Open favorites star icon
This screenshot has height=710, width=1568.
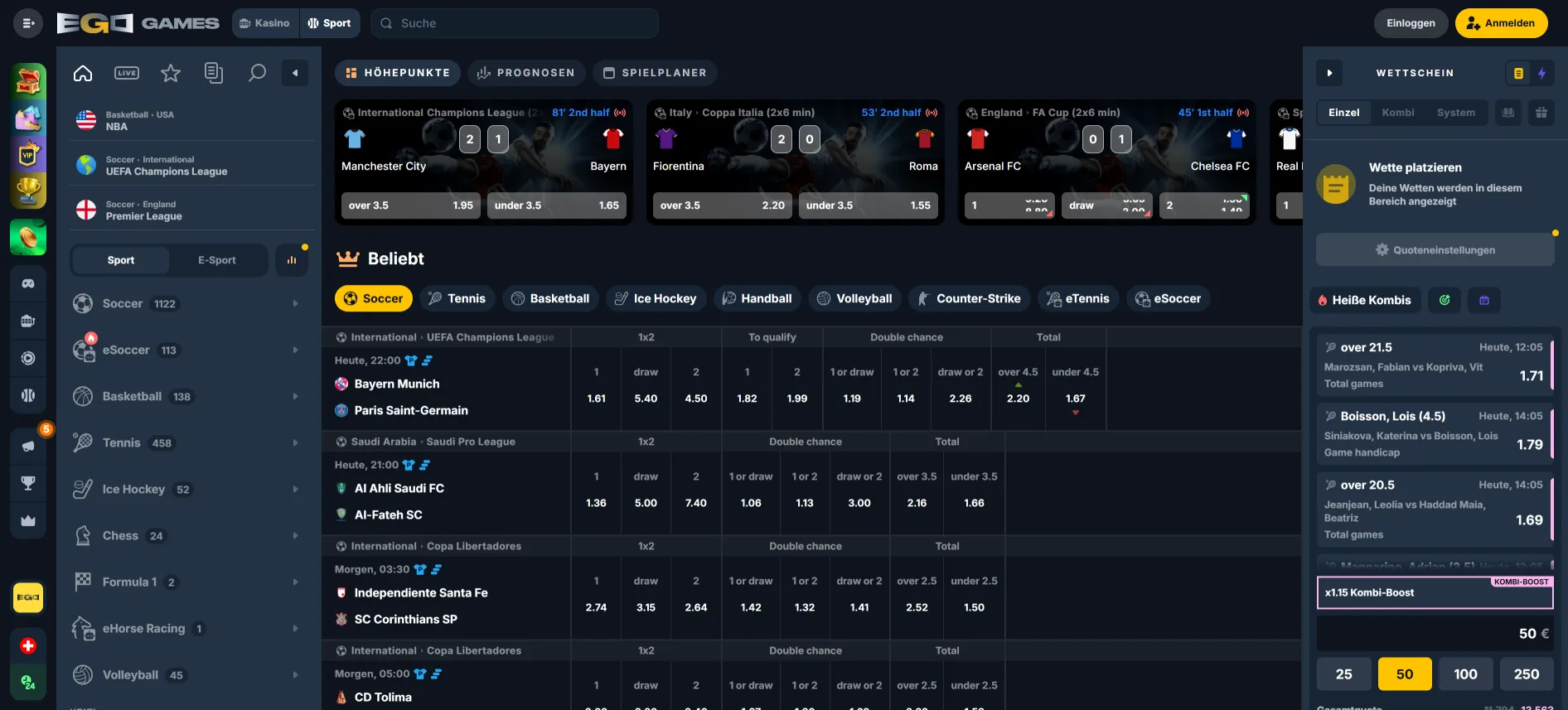(x=171, y=73)
